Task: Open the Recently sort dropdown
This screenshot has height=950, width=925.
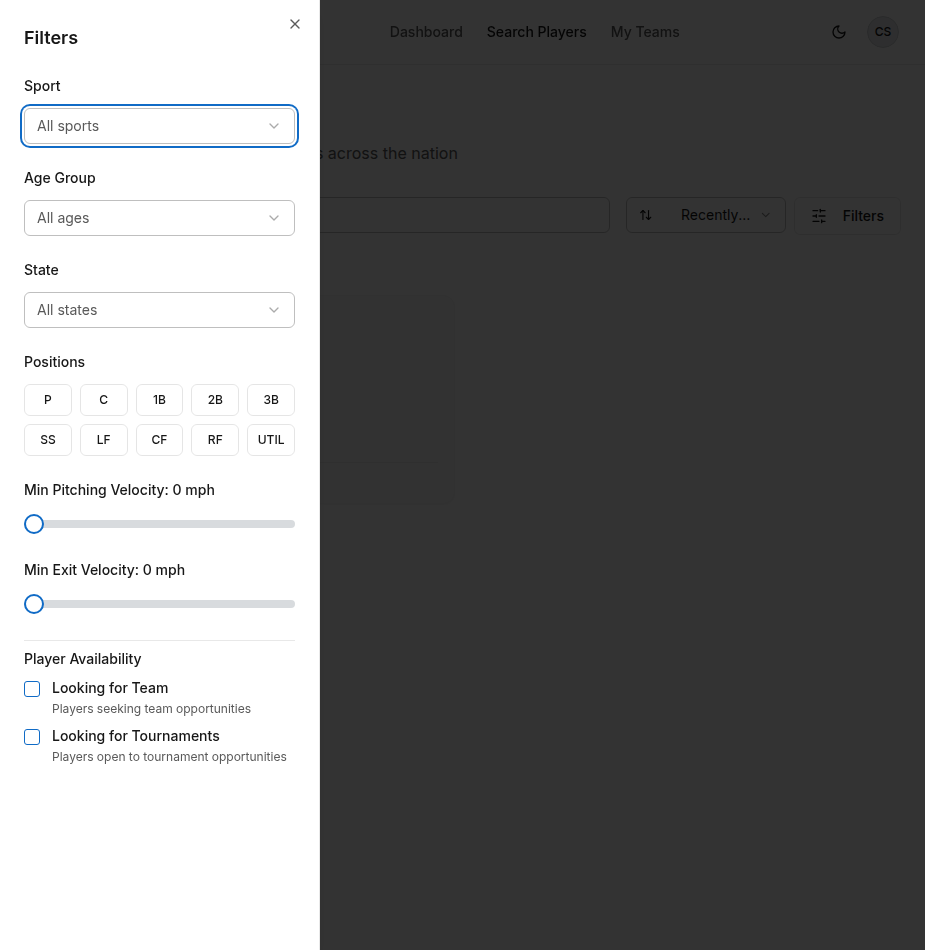Action: click(x=705, y=215)
